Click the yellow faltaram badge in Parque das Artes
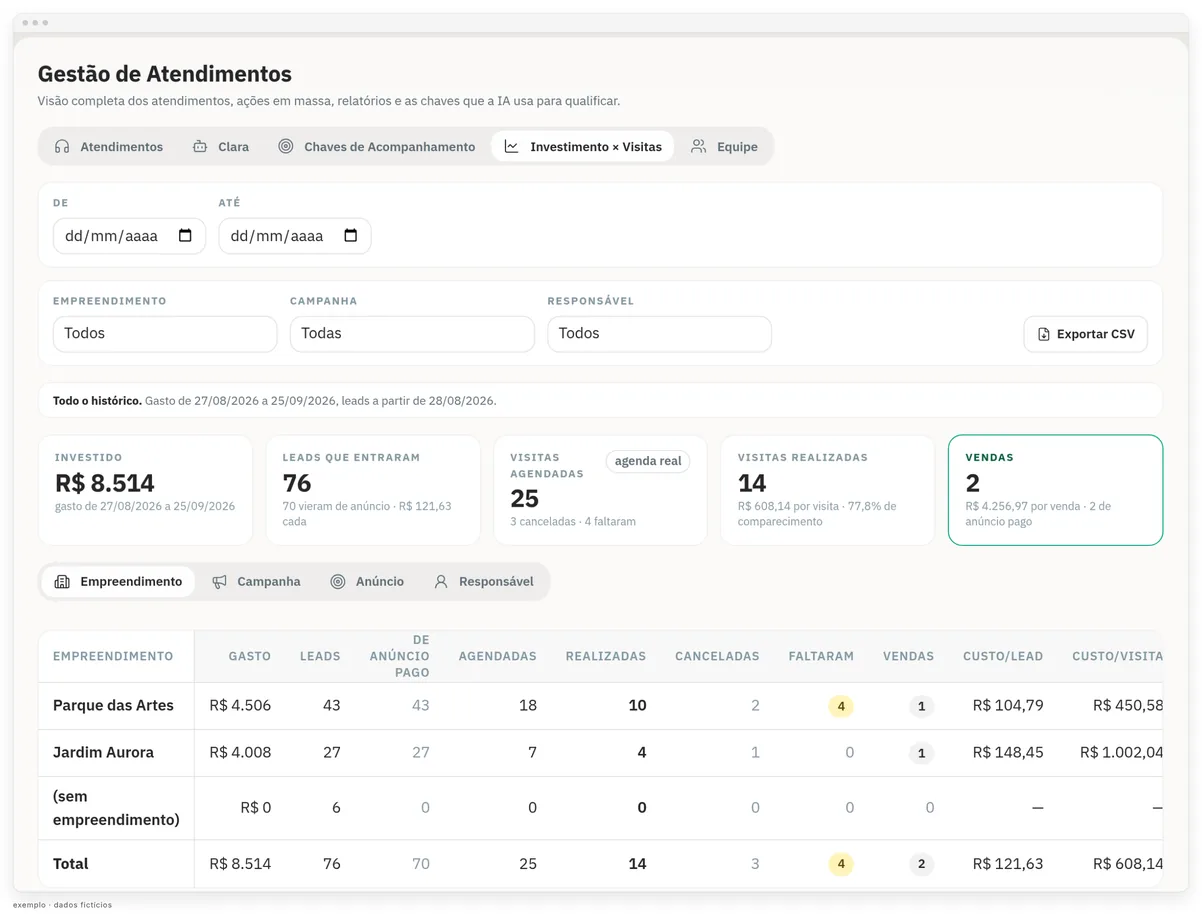Screen dimensions: 1202x924 tap(841, 706)
